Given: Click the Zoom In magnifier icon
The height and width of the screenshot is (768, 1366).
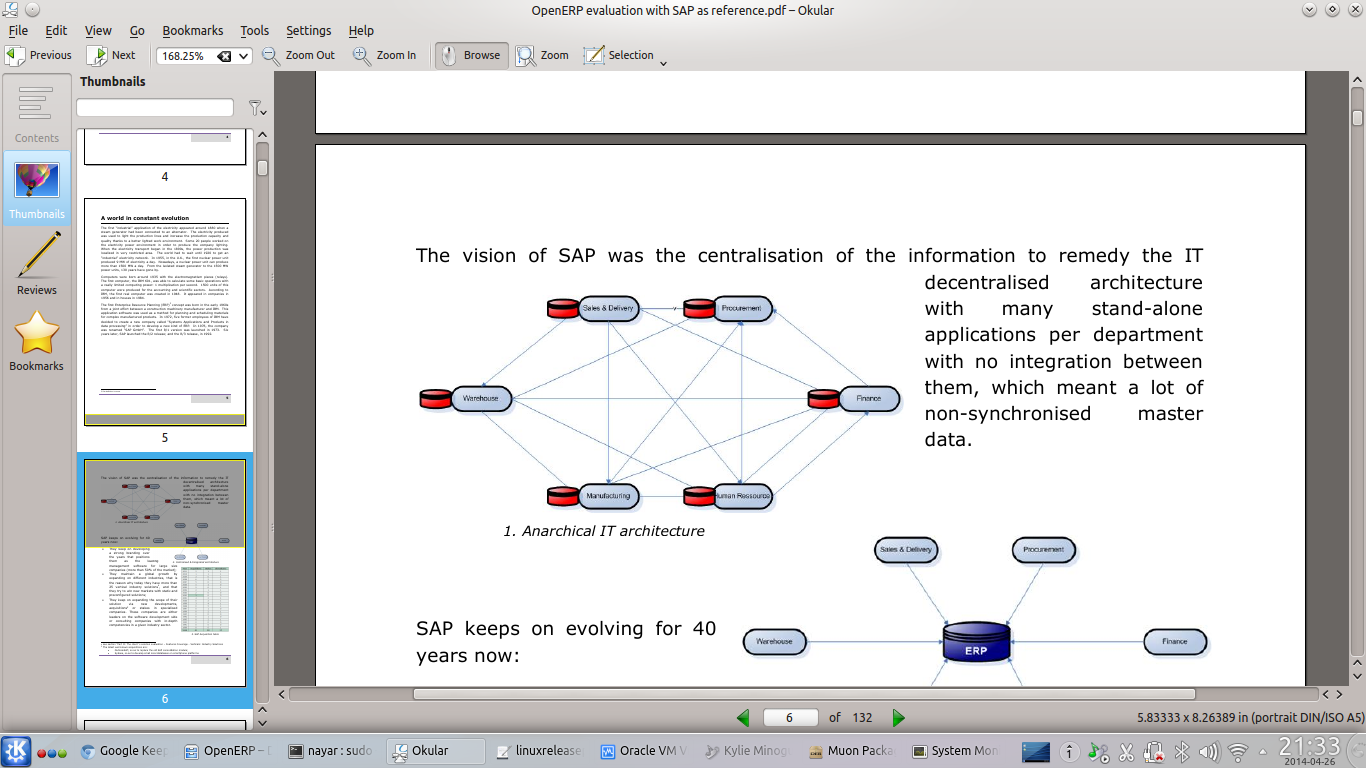Looking at the screenshot, I should coord(362,55).
